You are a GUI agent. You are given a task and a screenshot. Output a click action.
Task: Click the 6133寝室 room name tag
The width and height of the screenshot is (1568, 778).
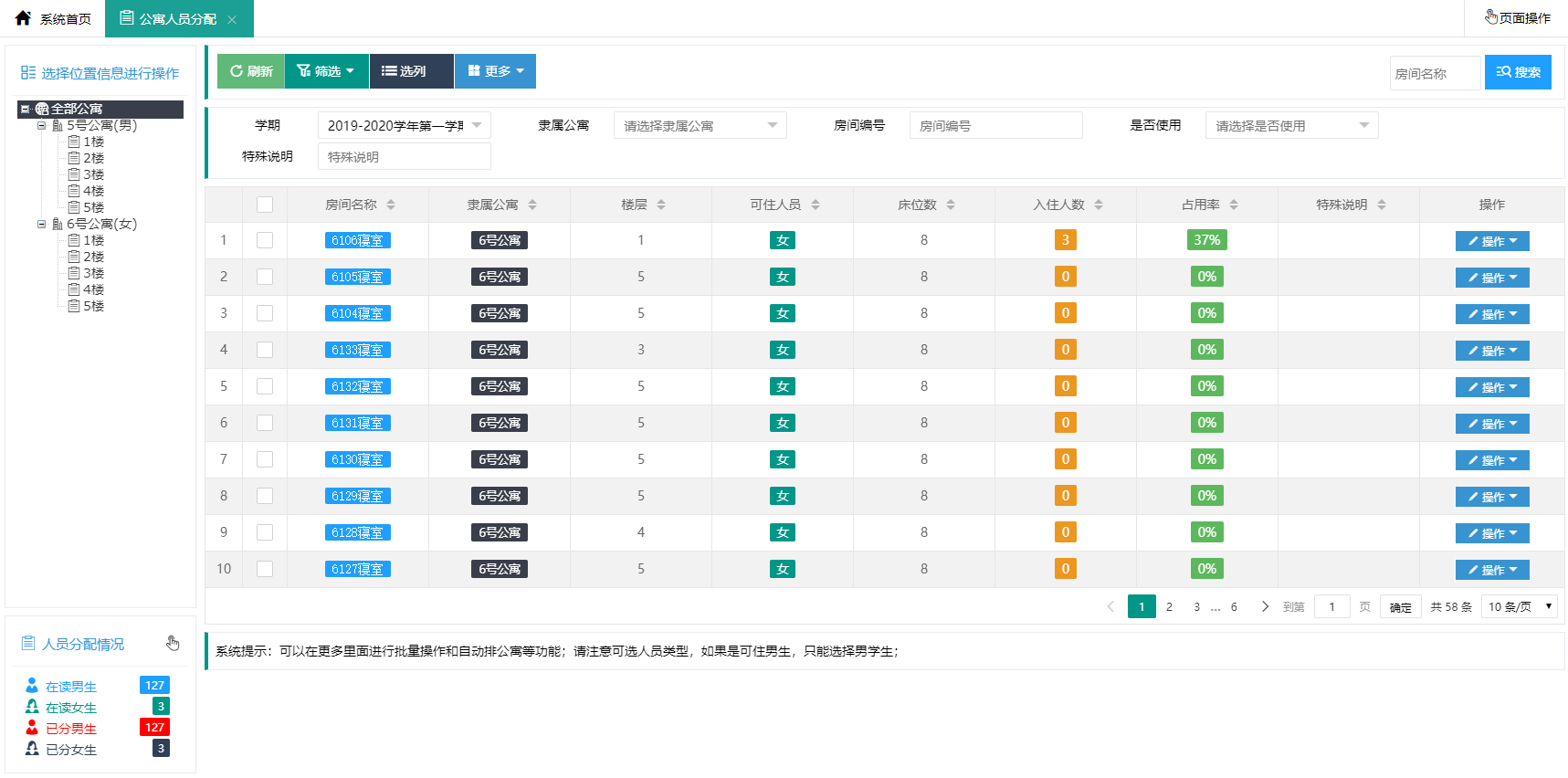(x=358, y=350)
